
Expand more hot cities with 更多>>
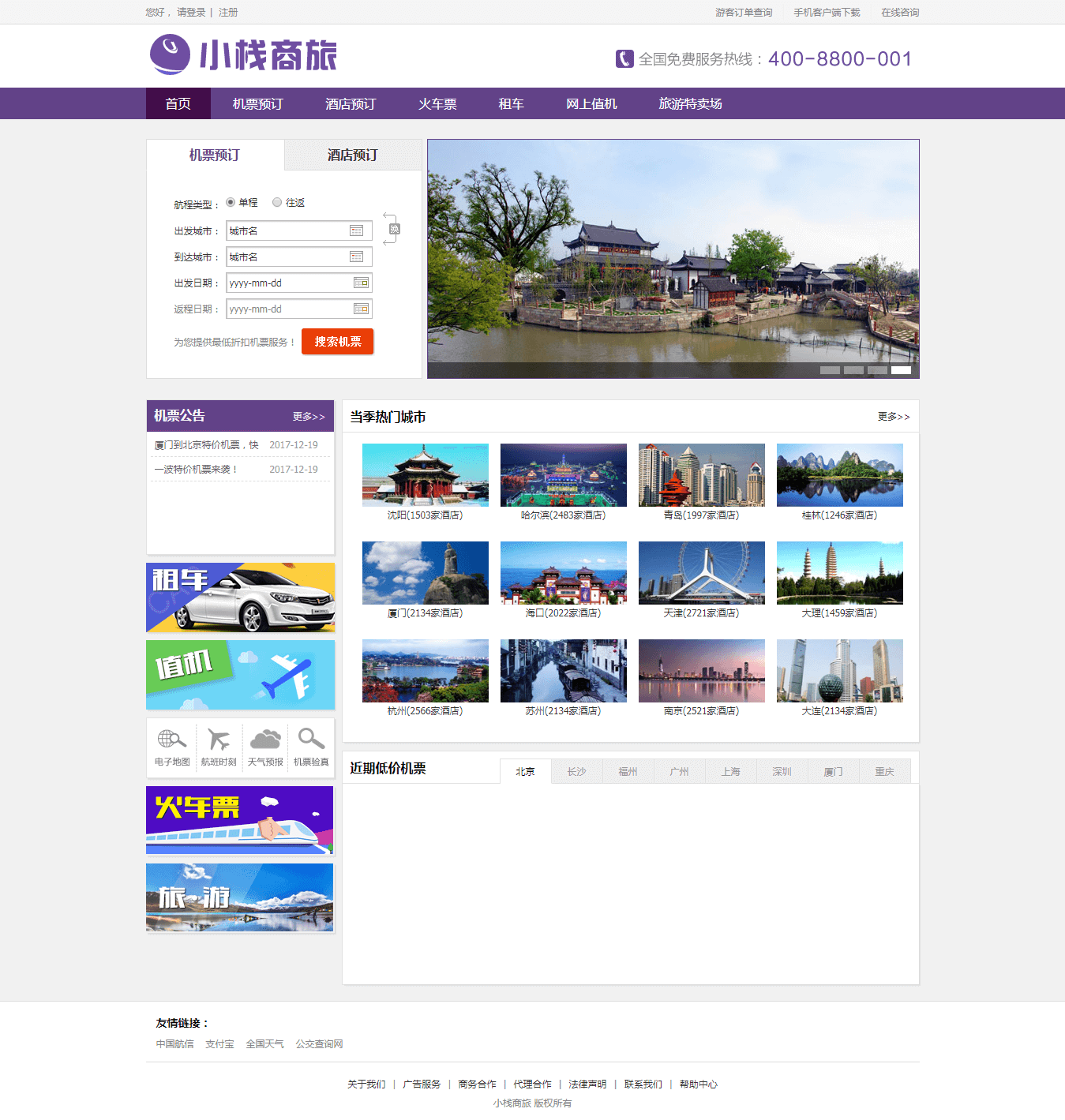pos(894,417)
